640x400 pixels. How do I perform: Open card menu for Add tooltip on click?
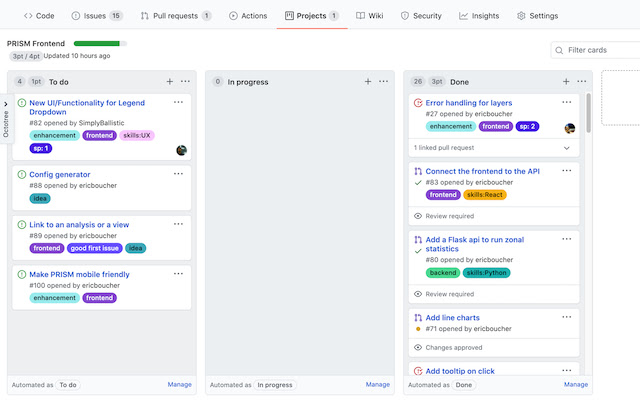tap(567, 370)
